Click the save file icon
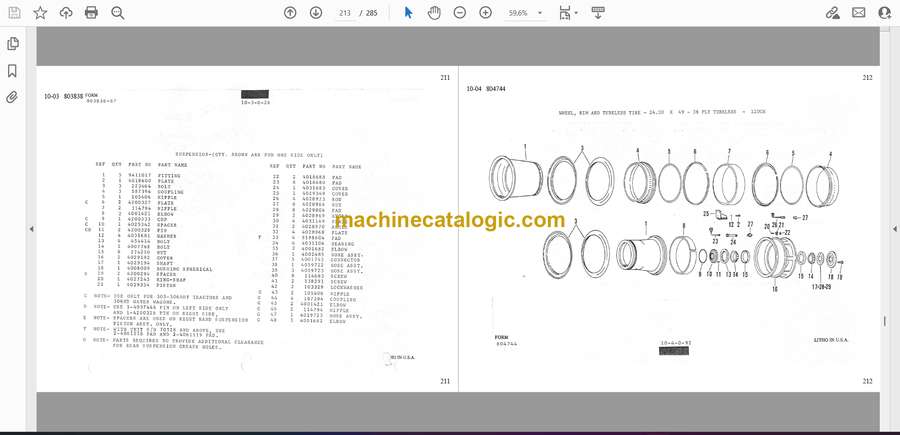 click(14, 13)
